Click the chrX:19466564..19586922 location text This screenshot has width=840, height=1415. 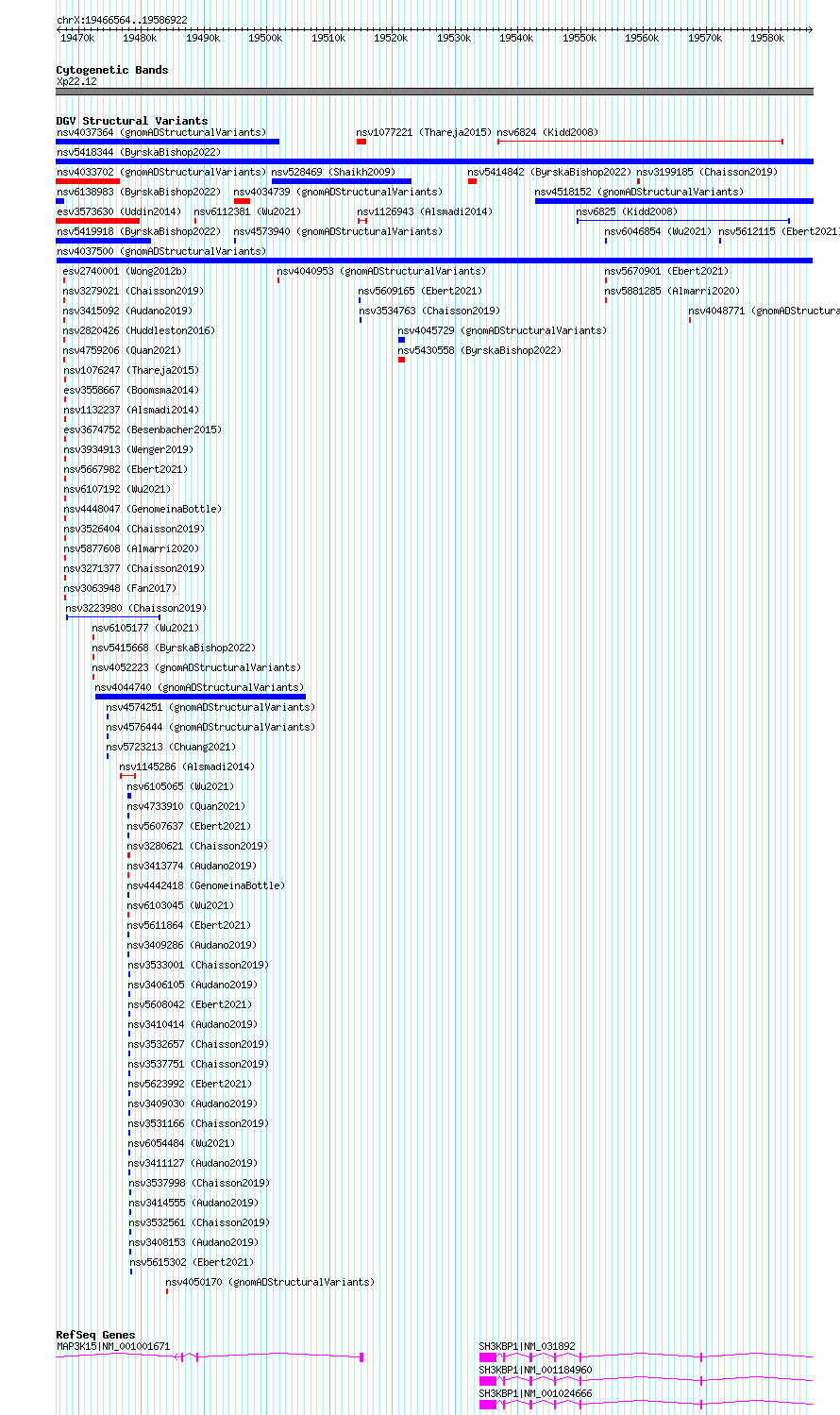[122, 20]
